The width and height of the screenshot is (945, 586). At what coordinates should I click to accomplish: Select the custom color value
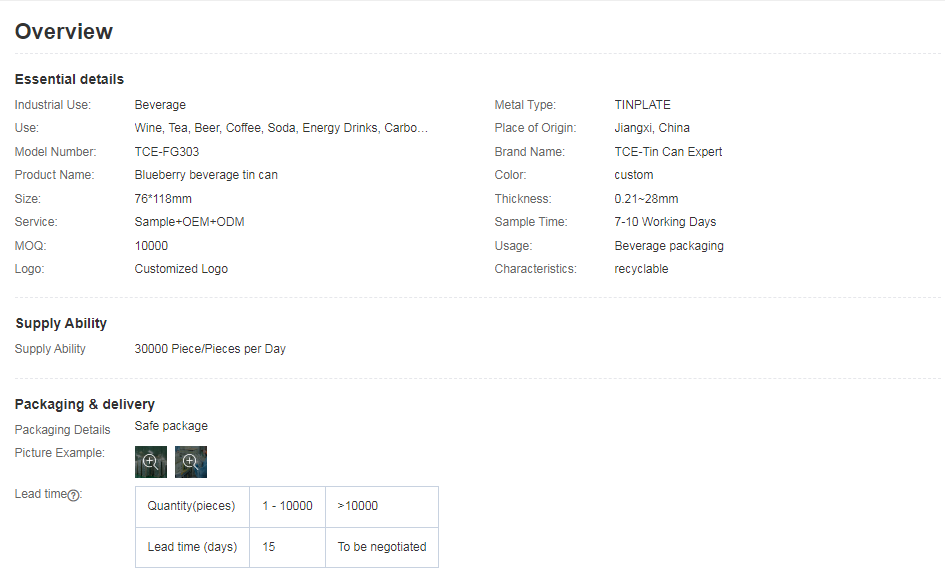[634, 174]
